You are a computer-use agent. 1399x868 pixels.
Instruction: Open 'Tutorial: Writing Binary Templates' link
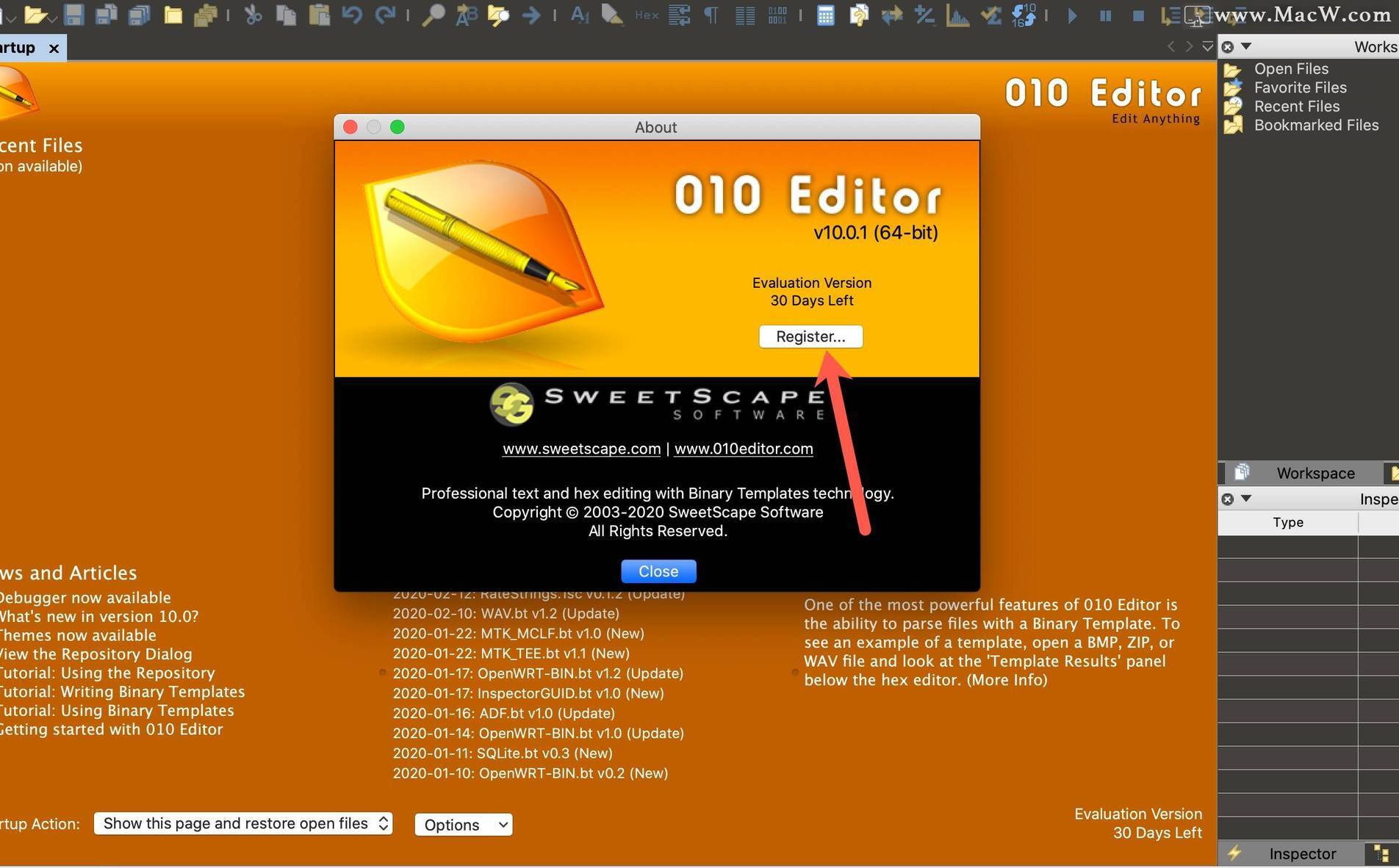tap(123, 692)
